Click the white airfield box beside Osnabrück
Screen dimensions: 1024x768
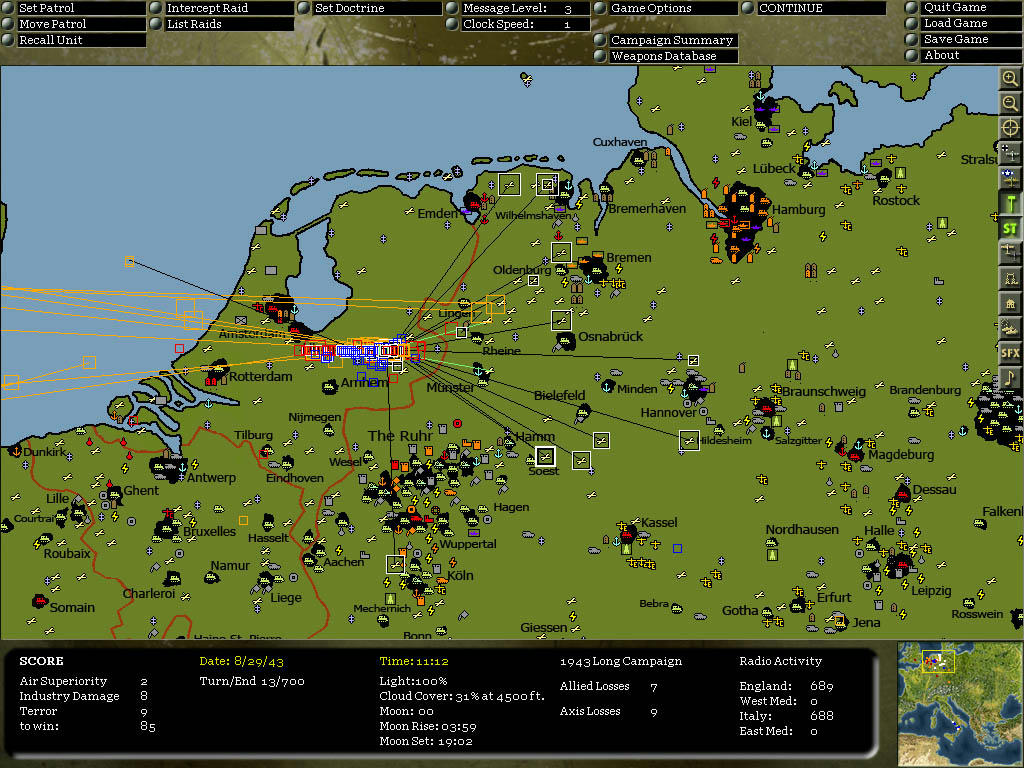[x=561, y=320]
